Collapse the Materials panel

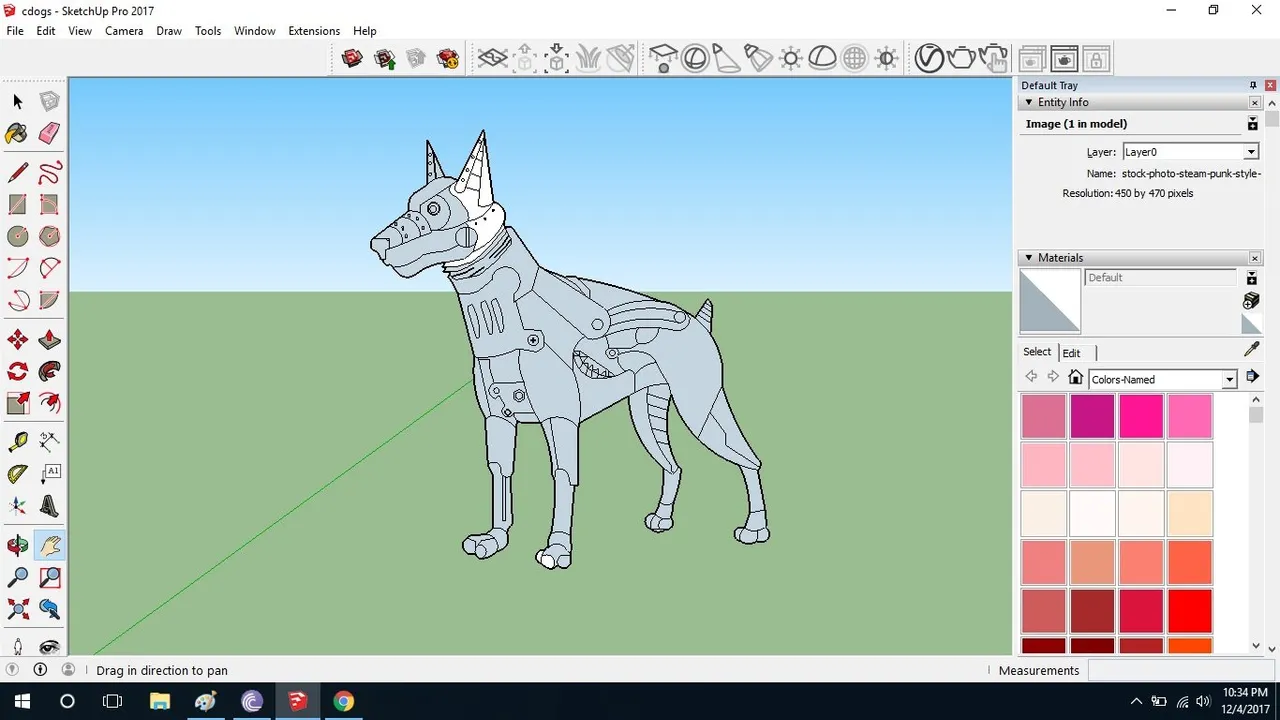[x=1028, y=257]
